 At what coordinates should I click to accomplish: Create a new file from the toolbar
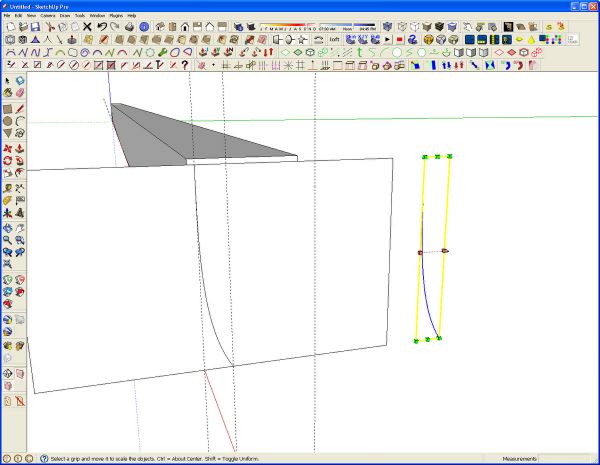pyautogui.click(x=11, y=27)
